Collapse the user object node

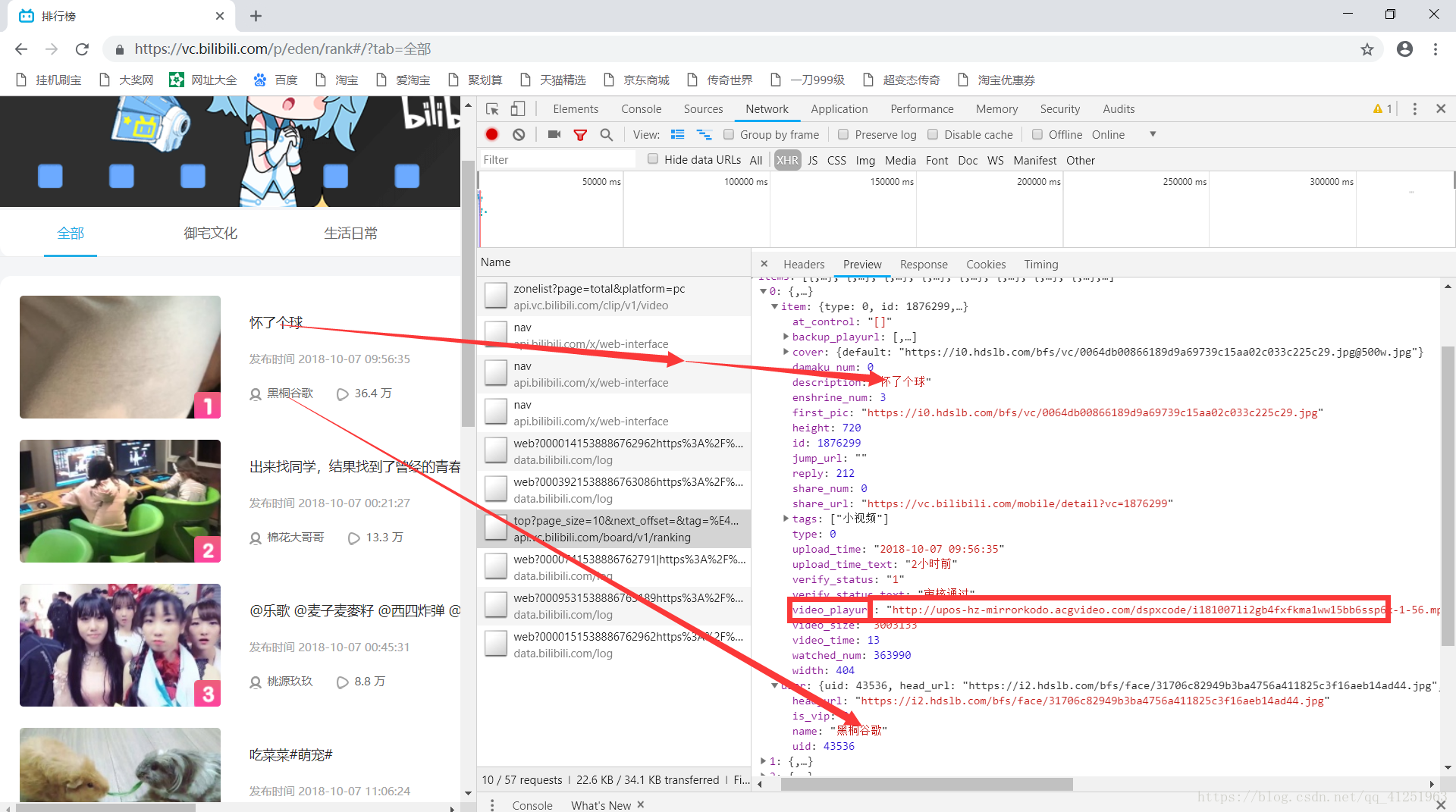click(774, 685)
